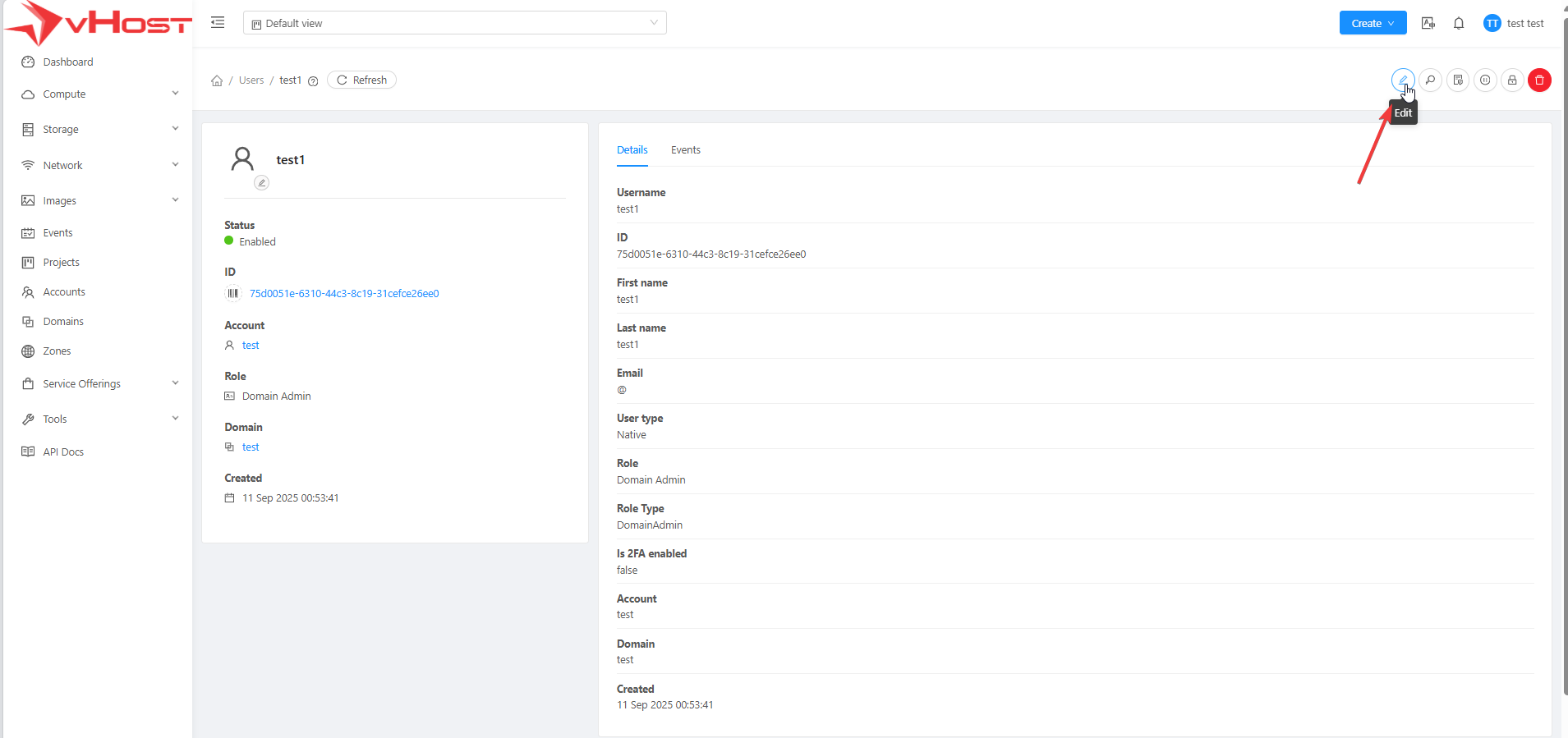
Task: Click the red trash delete button
Action: point(1539,80)
